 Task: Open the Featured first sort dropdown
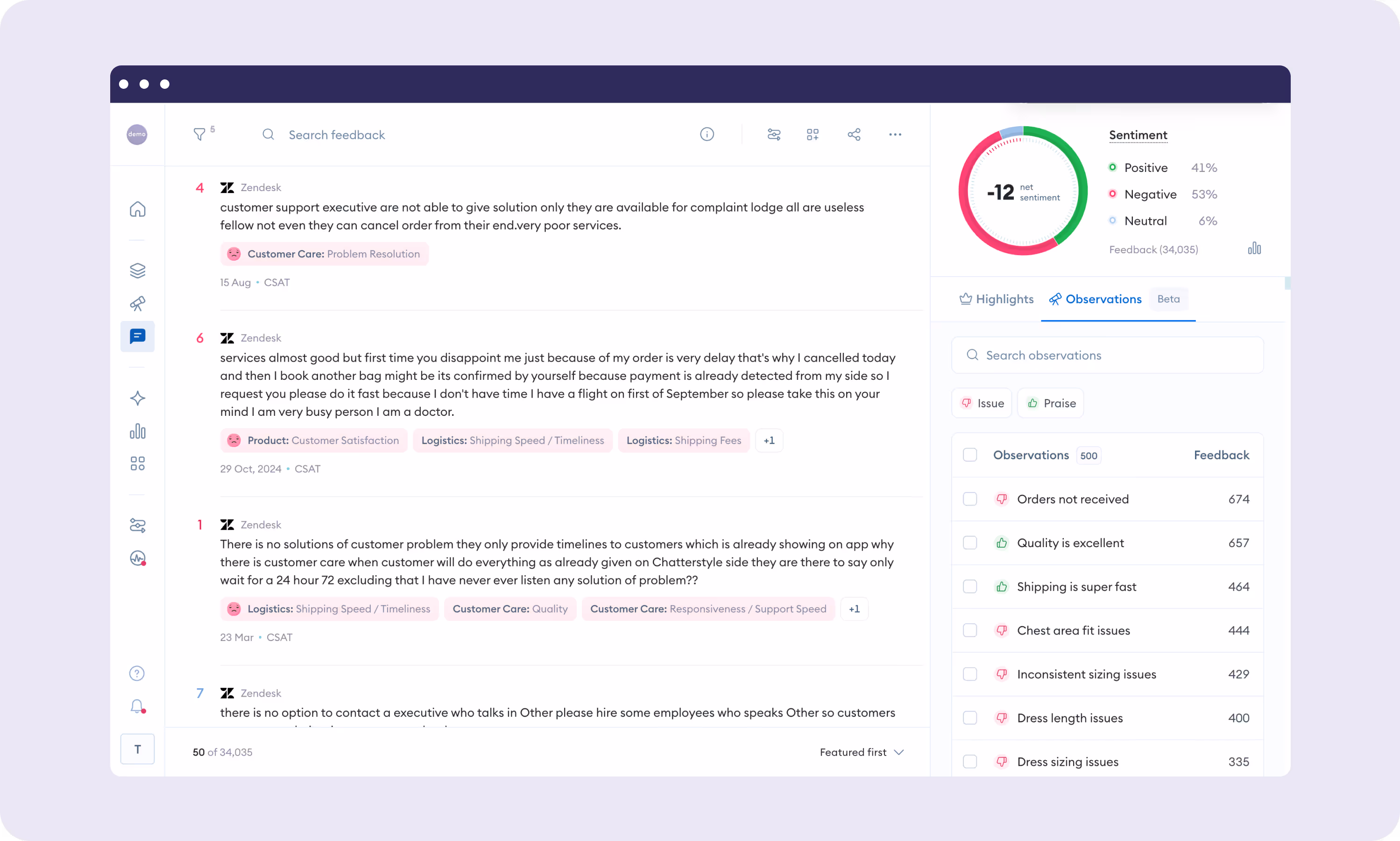tap(862, 752)
